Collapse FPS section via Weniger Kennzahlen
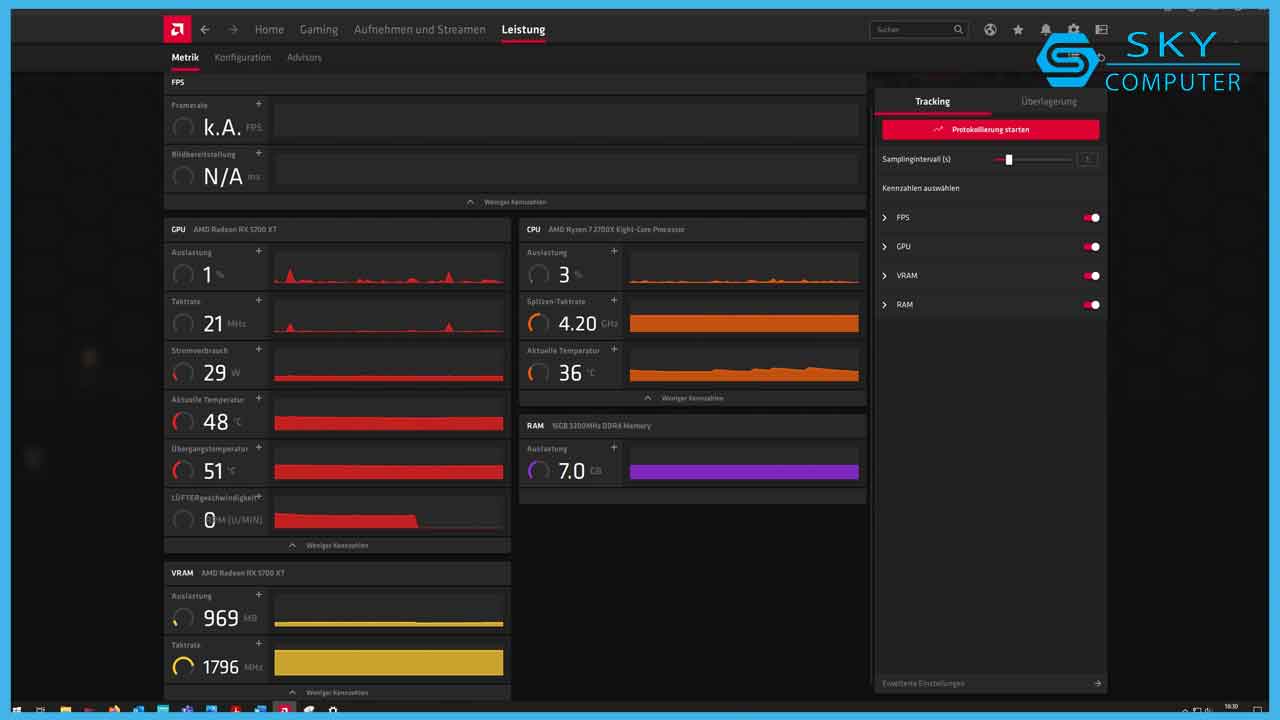 [x=514, y=202]
